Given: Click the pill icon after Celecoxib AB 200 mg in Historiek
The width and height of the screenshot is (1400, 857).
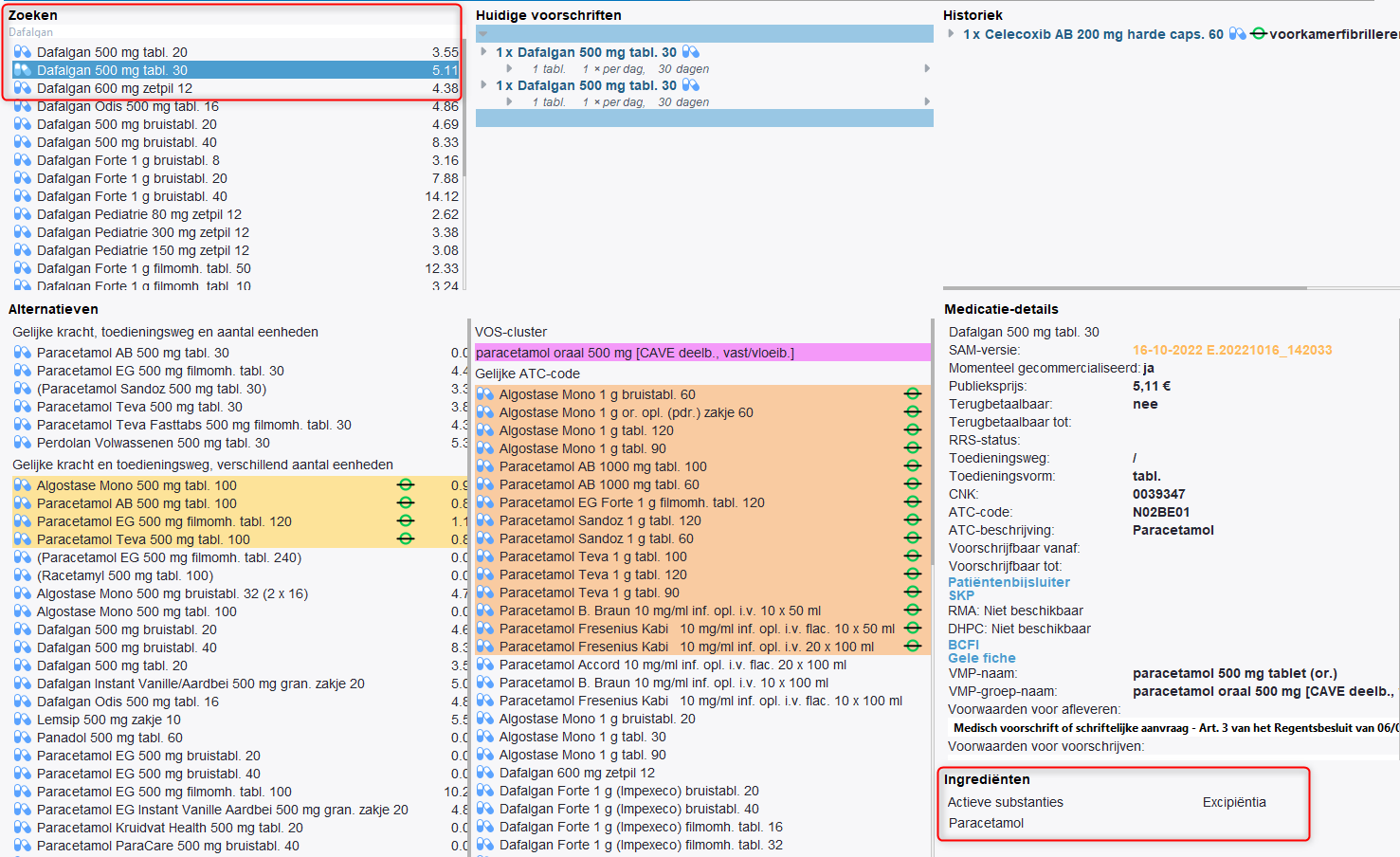Looking at the screenshot, I should 1238,34.
